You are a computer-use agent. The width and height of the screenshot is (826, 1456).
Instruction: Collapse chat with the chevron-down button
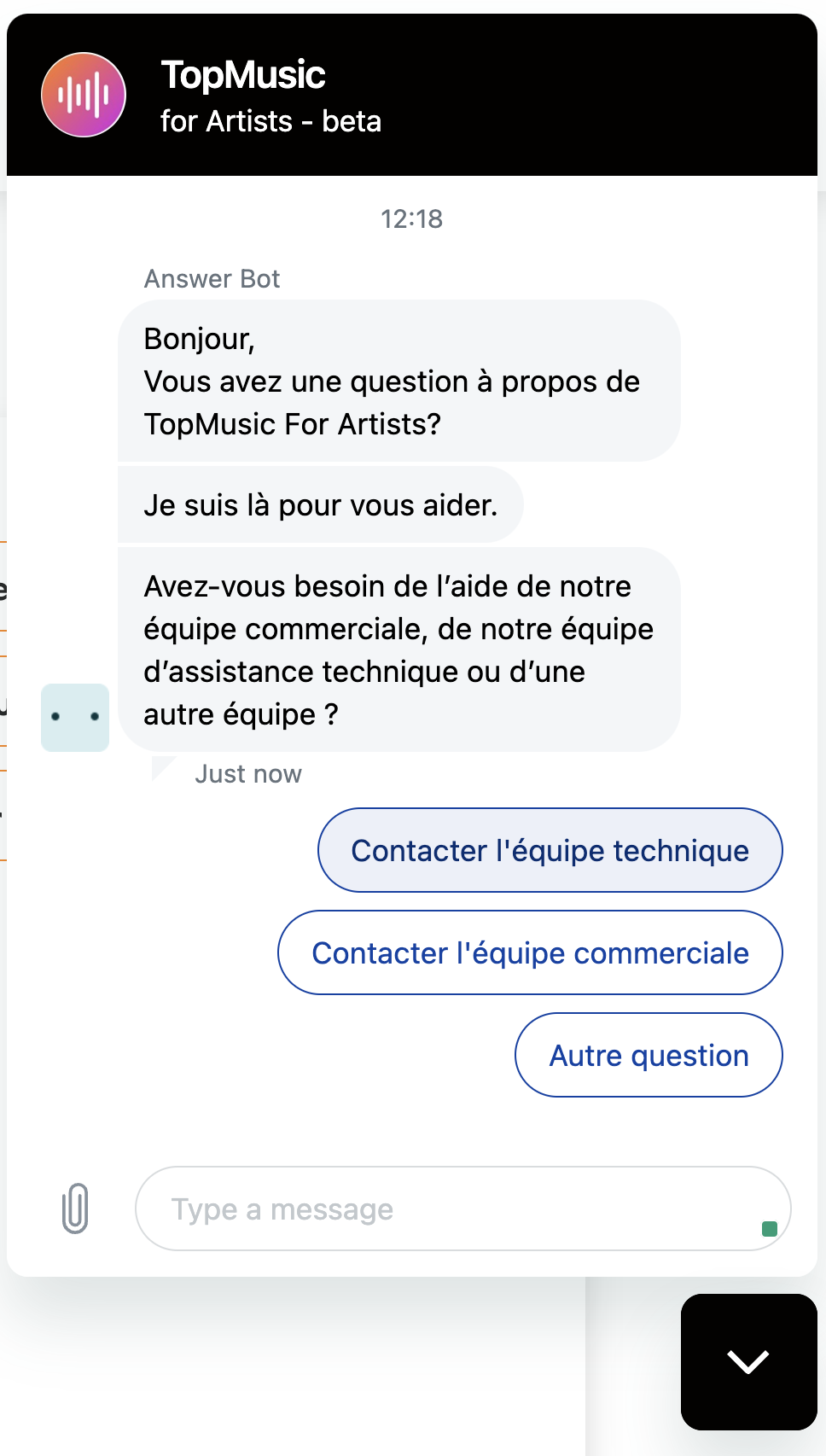(748, 1361)
